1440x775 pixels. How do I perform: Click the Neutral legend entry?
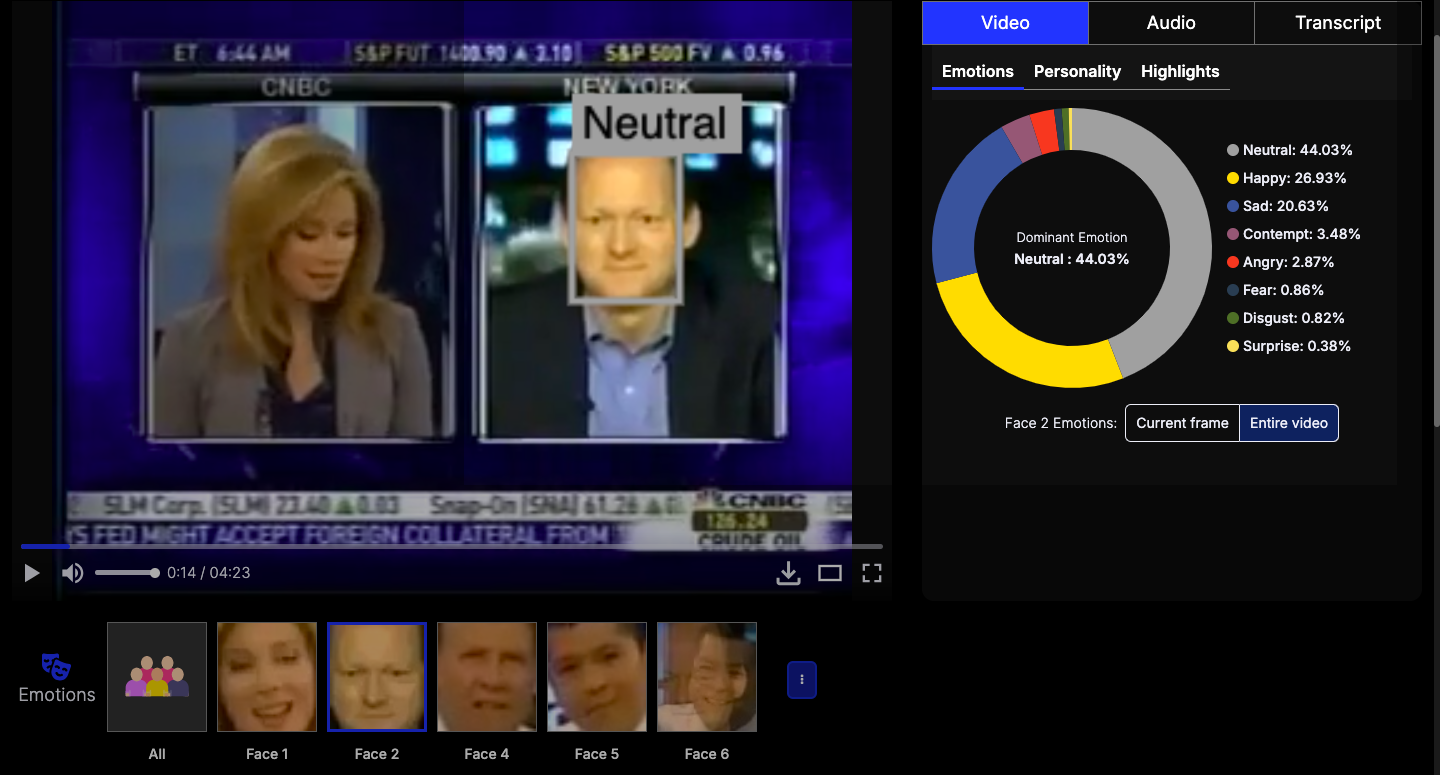[x=1290, y=150]
